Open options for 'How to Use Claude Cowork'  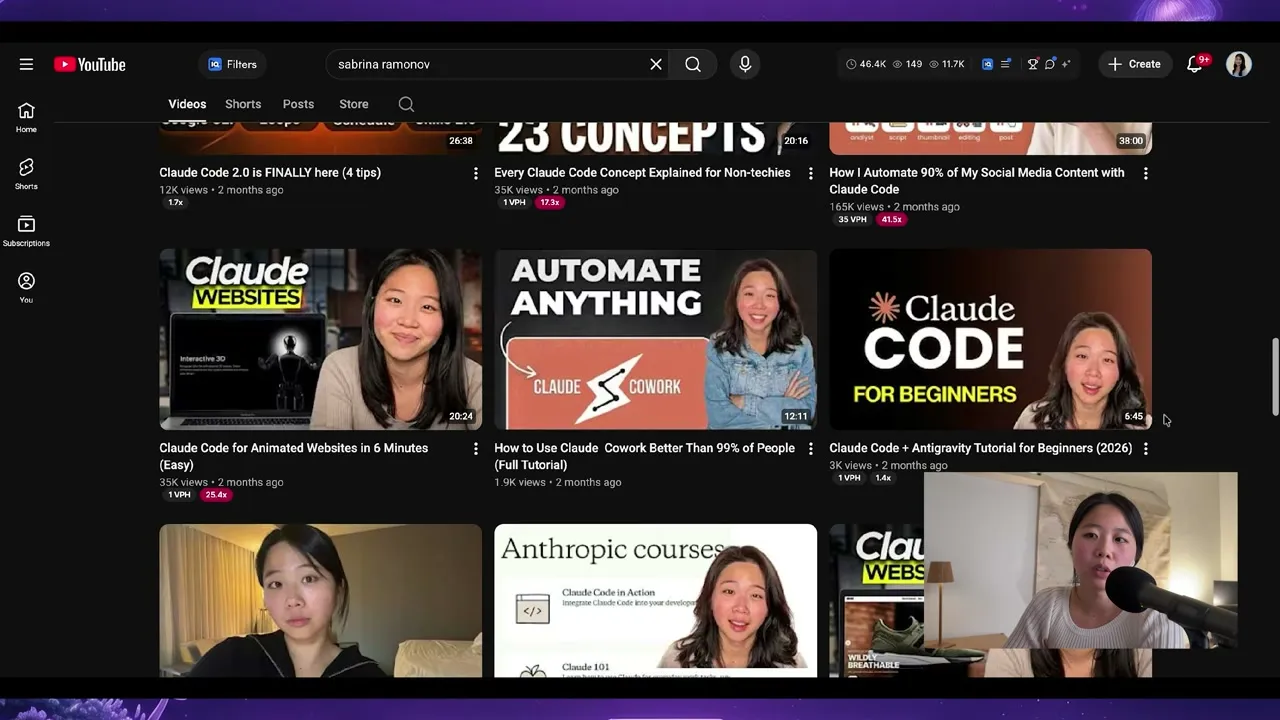tap(811, 449)
